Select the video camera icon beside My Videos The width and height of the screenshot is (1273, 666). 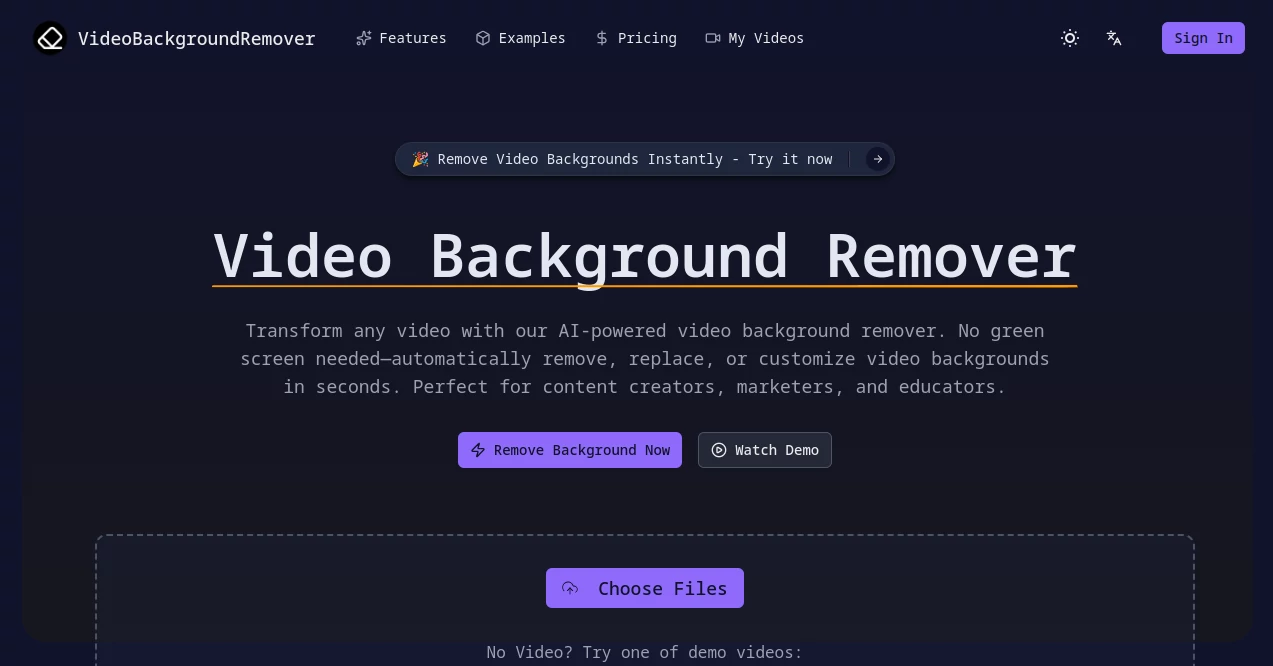pyautogui.click(x=713, y=38)
